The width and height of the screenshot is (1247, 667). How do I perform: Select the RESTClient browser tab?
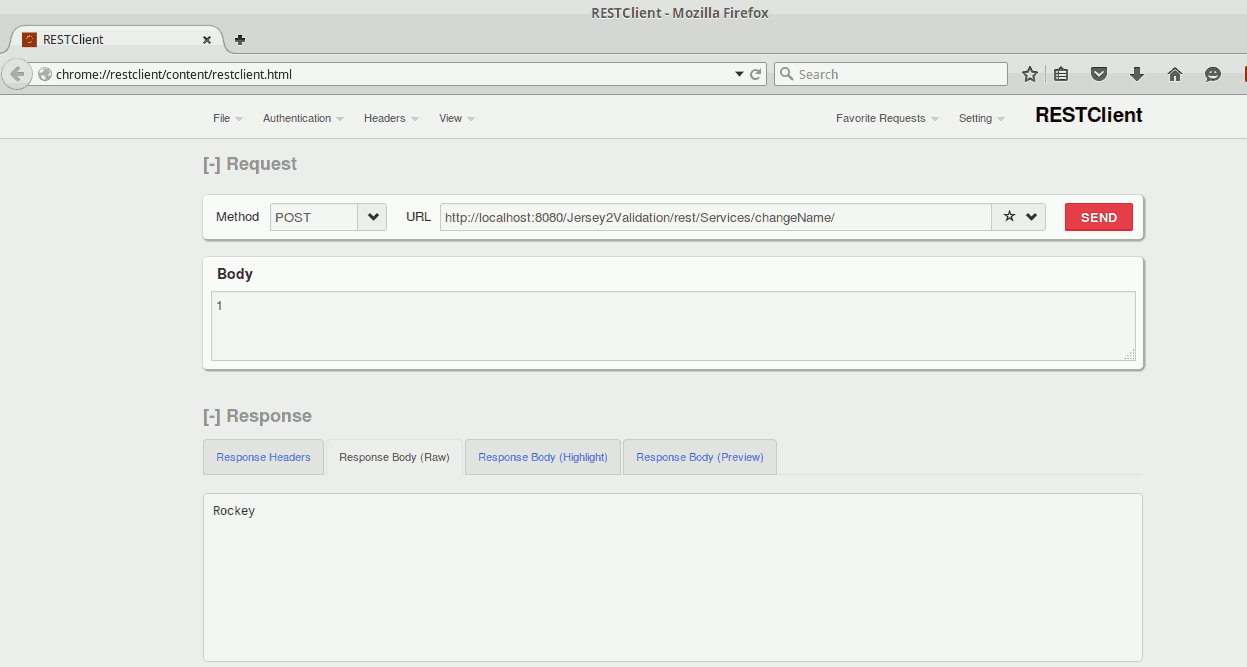[x=116, y=40]
